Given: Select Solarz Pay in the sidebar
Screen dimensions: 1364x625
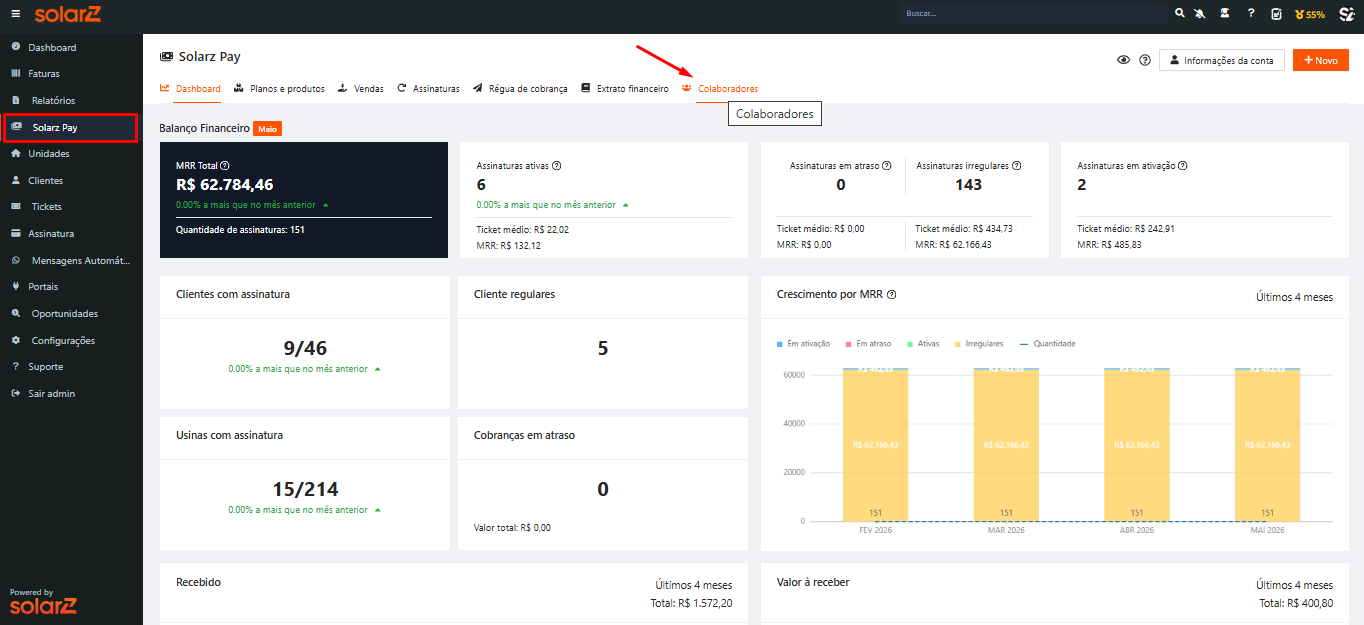Looking at the screenshot, I should click(x=69, y=127).
